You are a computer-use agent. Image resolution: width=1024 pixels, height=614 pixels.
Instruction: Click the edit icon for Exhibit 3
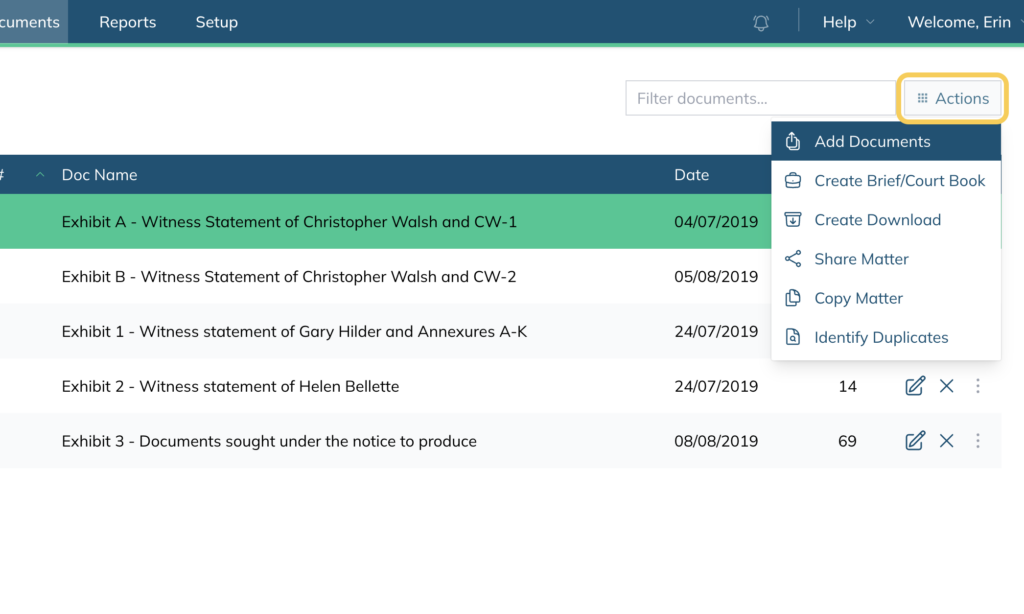pyautogui.click(x=915, y=441)
